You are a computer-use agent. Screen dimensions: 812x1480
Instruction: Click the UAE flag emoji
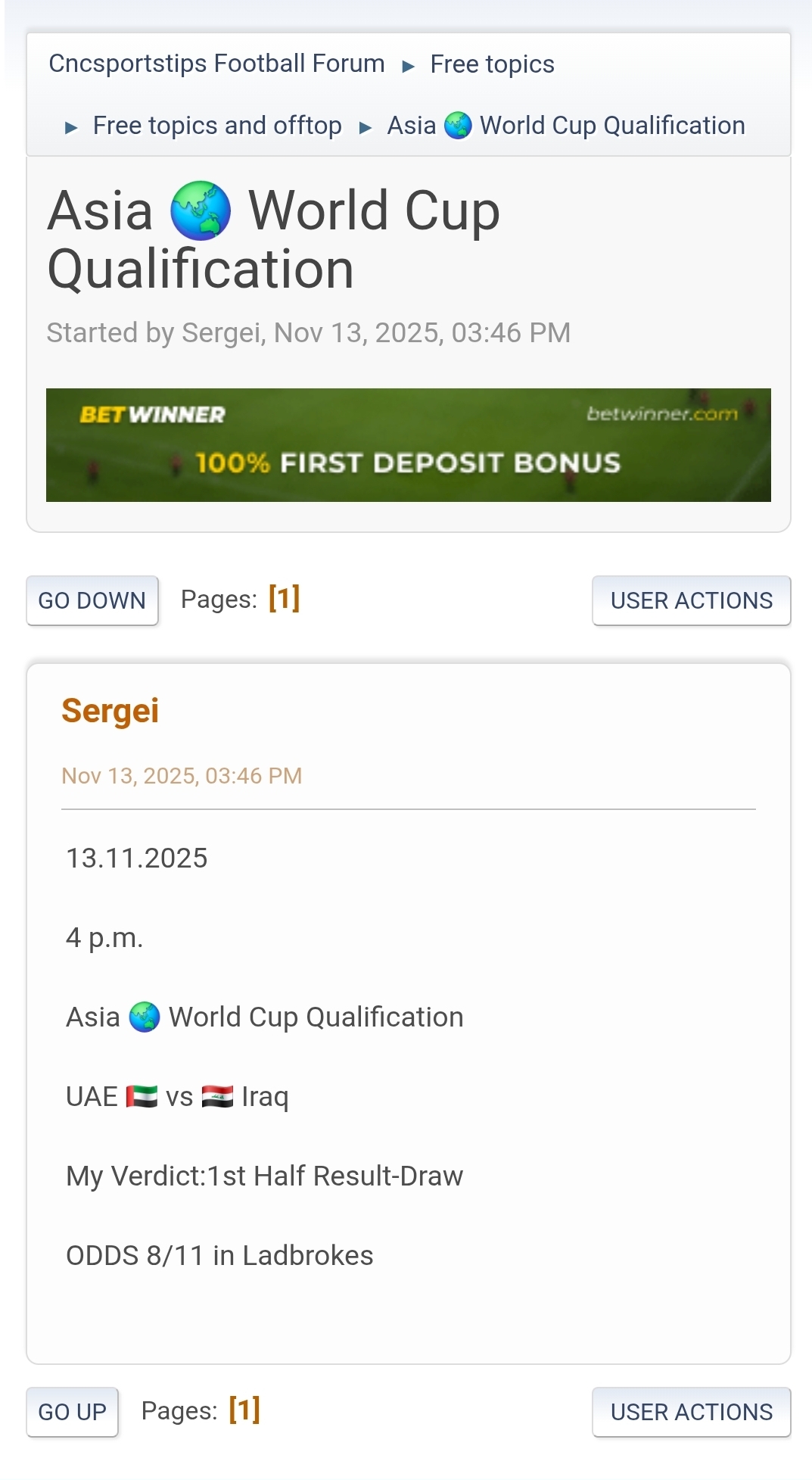(x=142, y=1096)
